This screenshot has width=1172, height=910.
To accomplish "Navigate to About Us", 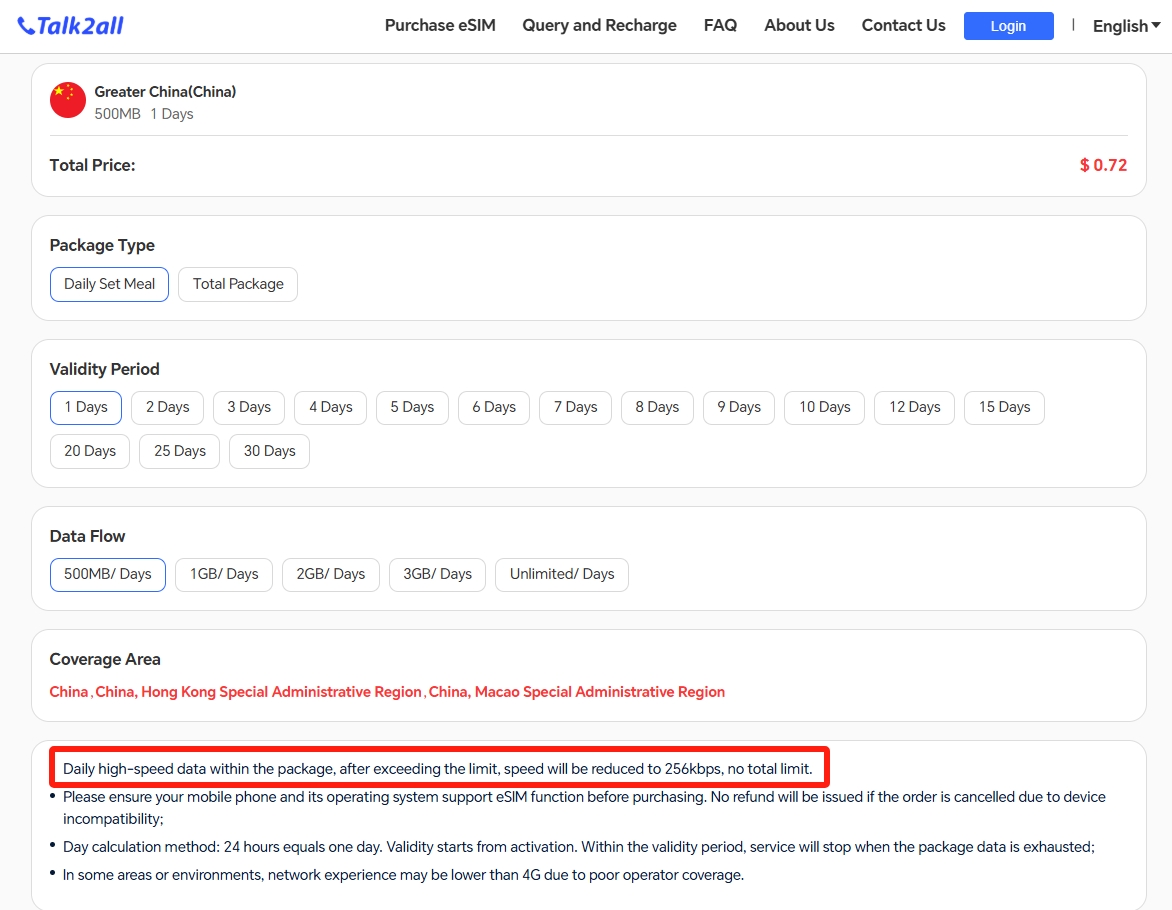I will click(799, 26).
